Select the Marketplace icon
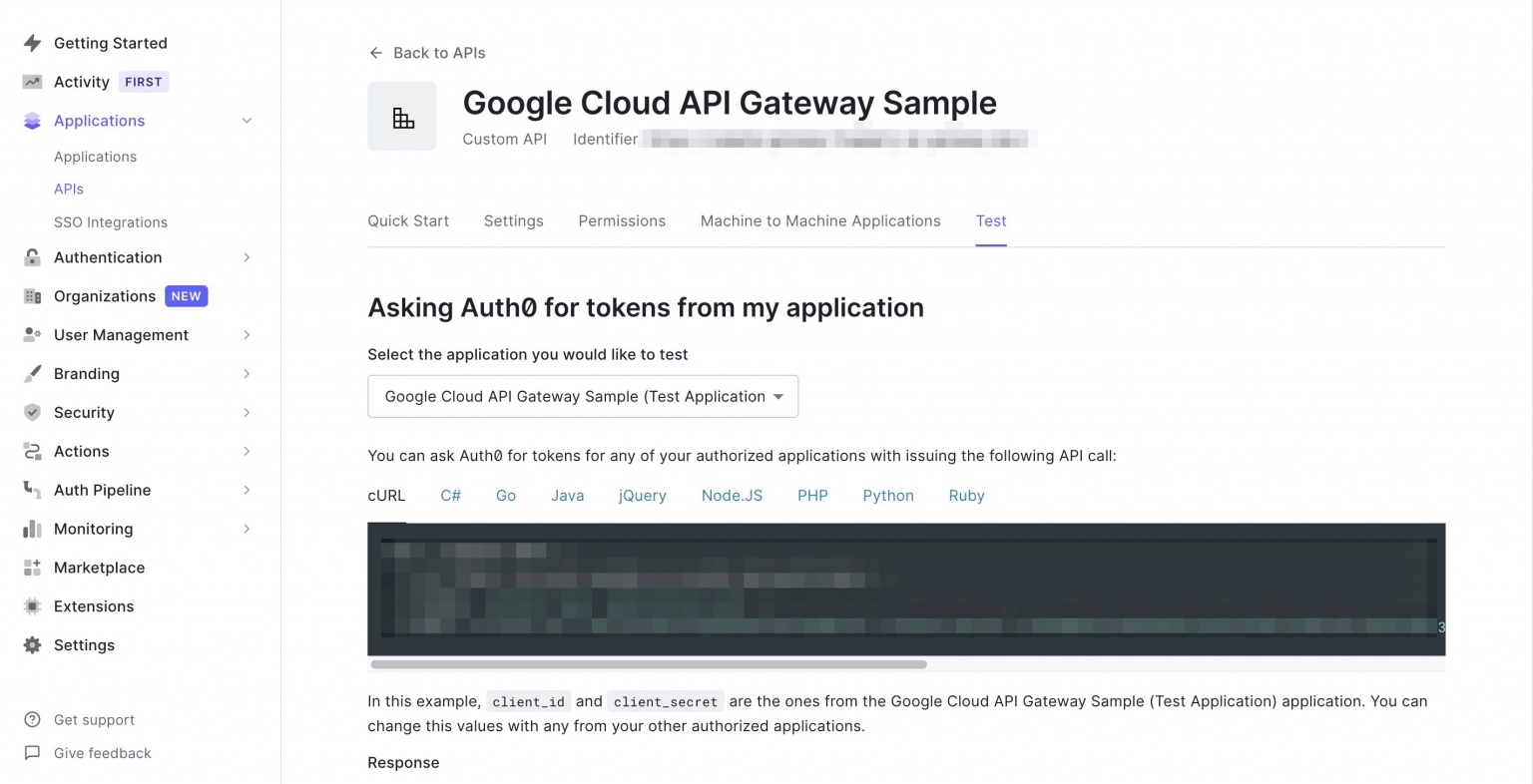Viewport: 1533px width, 784px height. pyautogui.click(x=32, y=568)
